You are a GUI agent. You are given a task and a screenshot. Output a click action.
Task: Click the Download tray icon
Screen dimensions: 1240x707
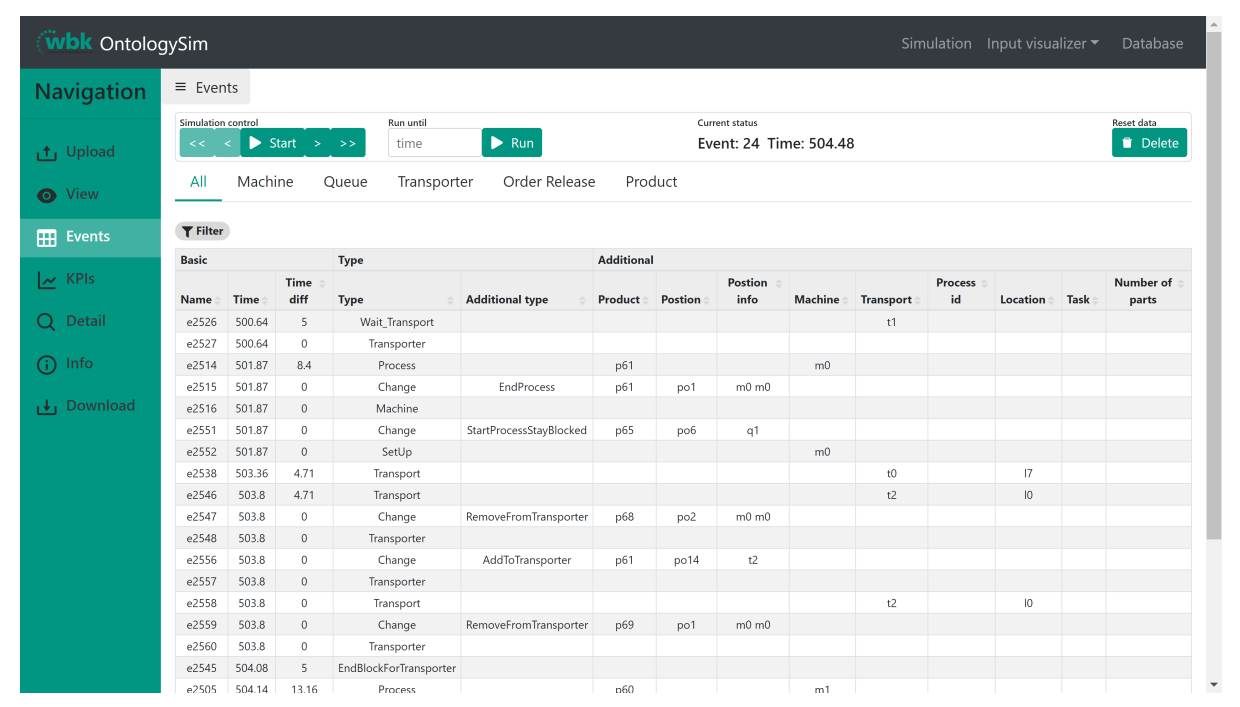pos(47,407)
